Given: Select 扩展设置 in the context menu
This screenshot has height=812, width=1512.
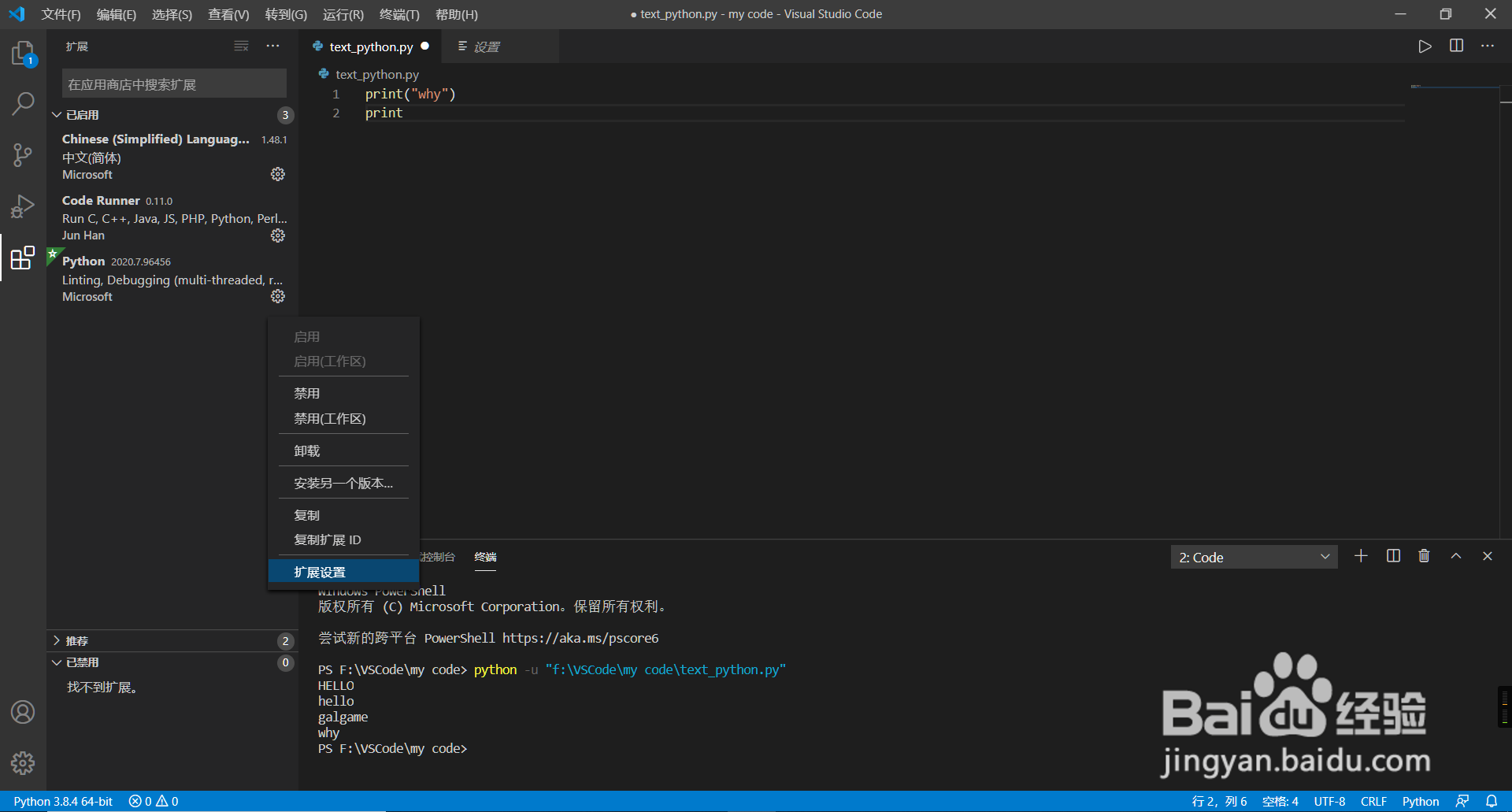Looking at the screenshot, I should pos(343,572).
